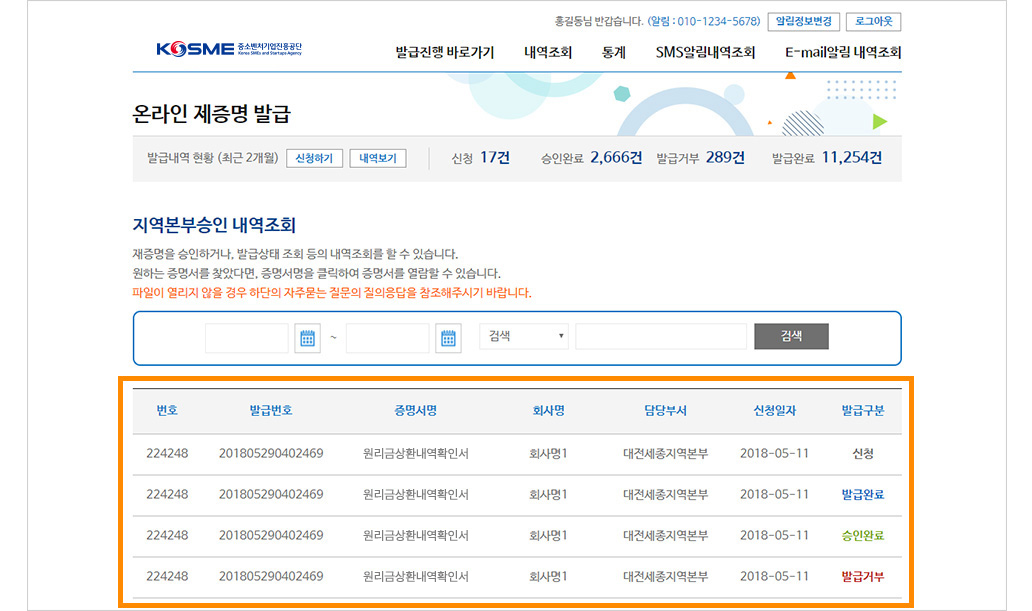Click 증명서명 in the 신청 status row

415,453
